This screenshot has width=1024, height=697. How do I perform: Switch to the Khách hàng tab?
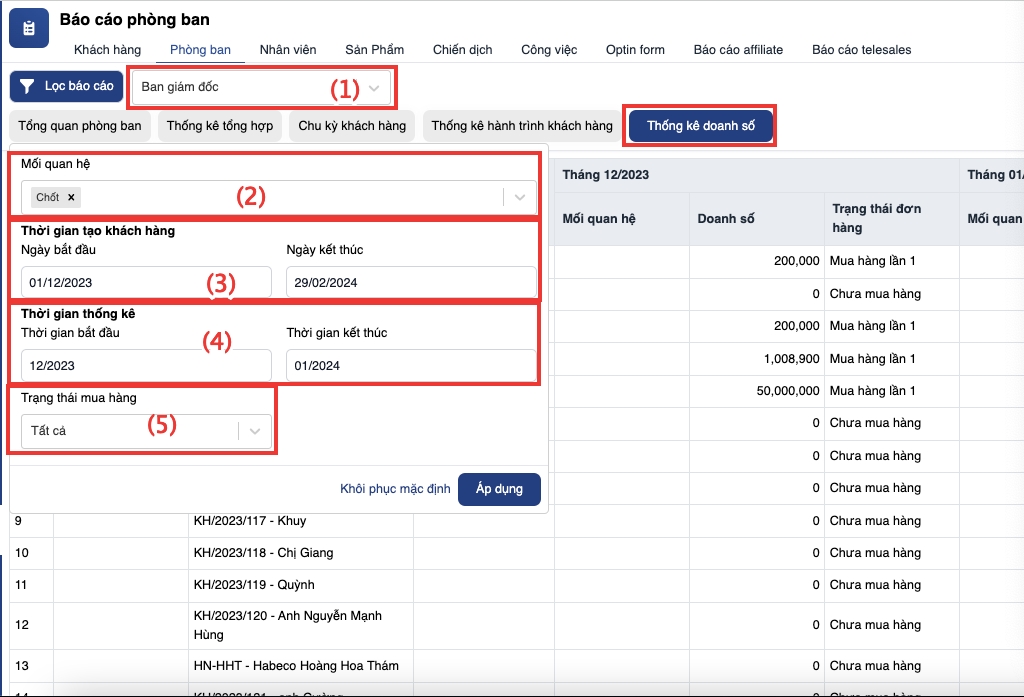pos(107,50)
